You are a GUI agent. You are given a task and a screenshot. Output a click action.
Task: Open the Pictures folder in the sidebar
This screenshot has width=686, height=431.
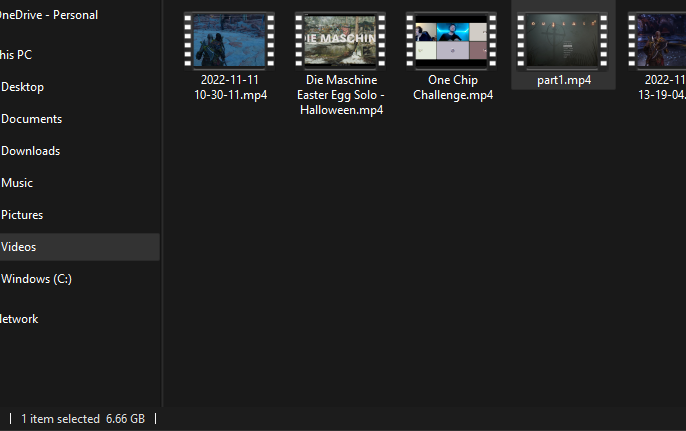22,215
